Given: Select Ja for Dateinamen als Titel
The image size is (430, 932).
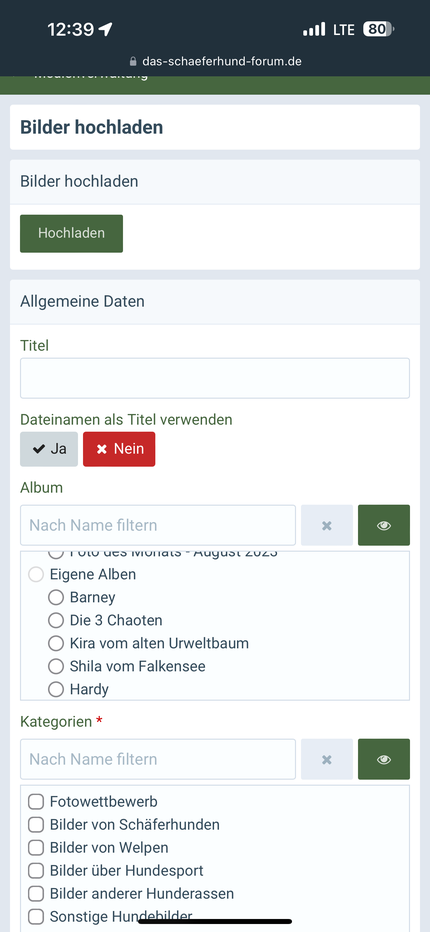Looking at the screenshot, I should click(x=49, y=449).
